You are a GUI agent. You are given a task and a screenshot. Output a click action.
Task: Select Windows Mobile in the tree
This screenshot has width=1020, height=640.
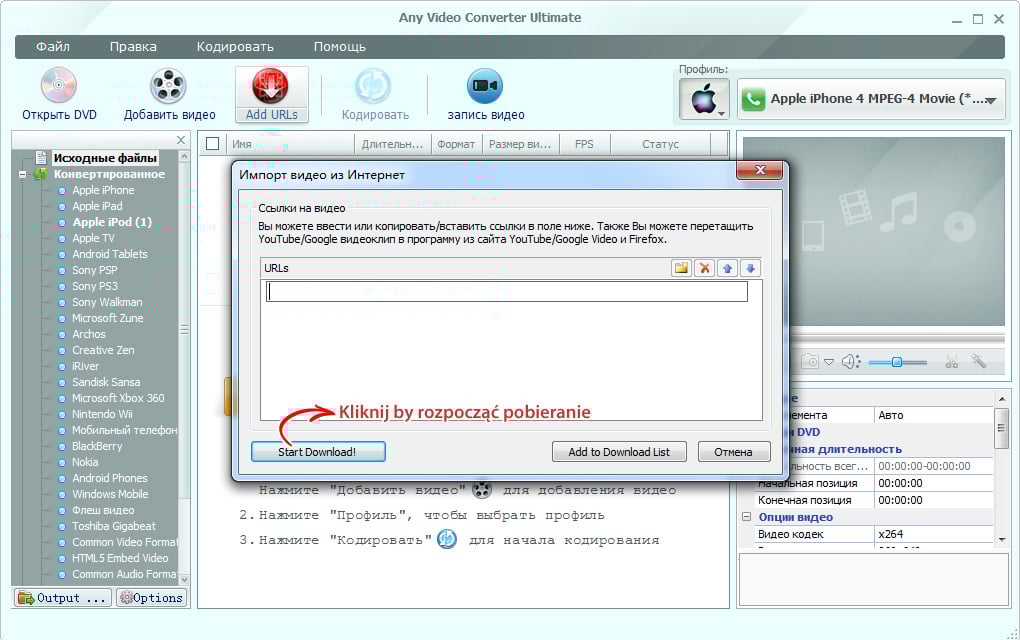click(110, 494)
